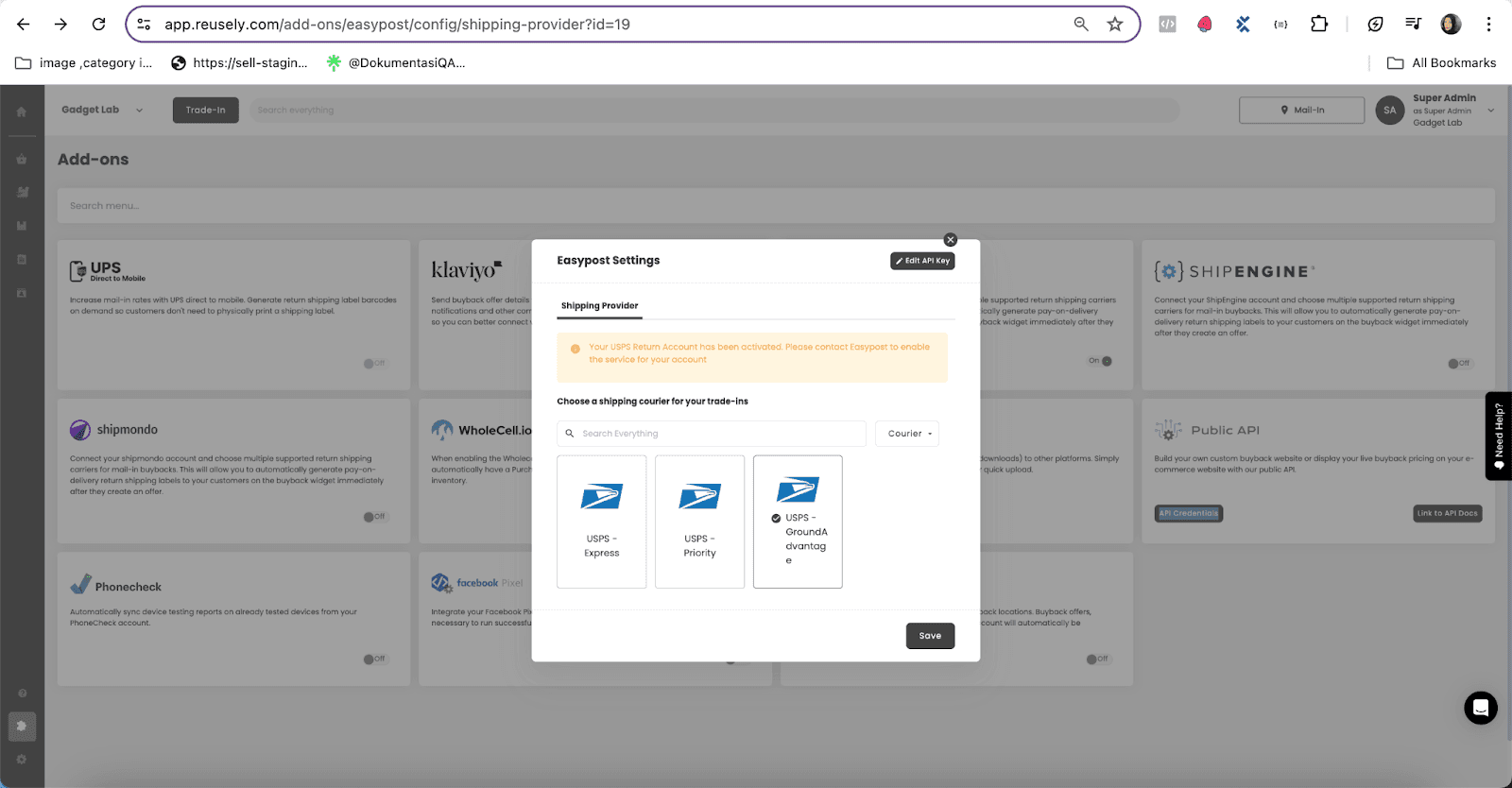Open the Need Help? side tab
This screenshot has width=1512, height=788.
[1499, 437]
